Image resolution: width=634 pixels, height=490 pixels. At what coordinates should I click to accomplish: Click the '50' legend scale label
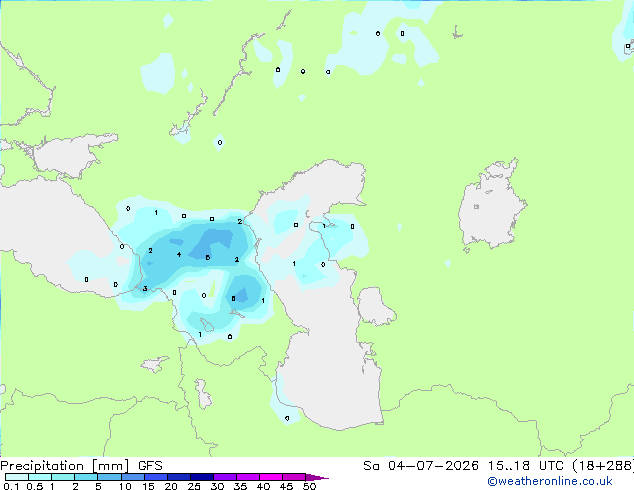tap(309, 486)
